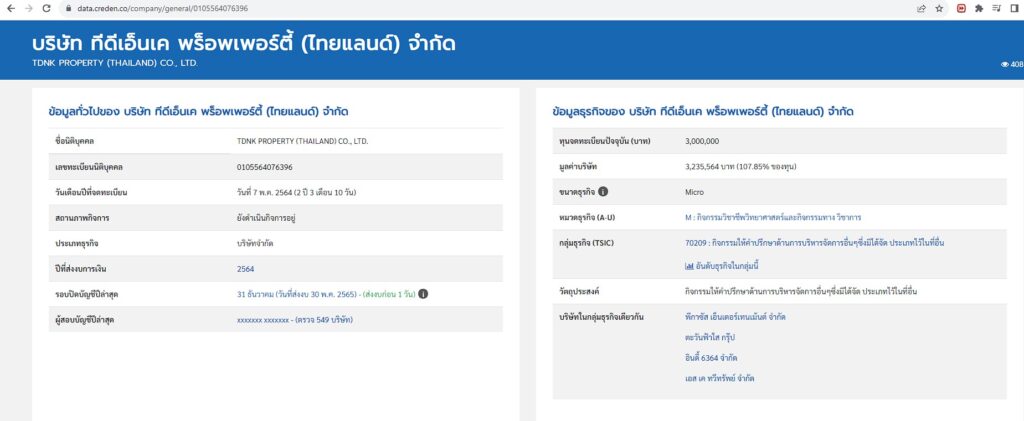The width and height of the screenshot is (1024, 421).
Task: Toggle the browser side panel icon
Action: pos(1014,8)
